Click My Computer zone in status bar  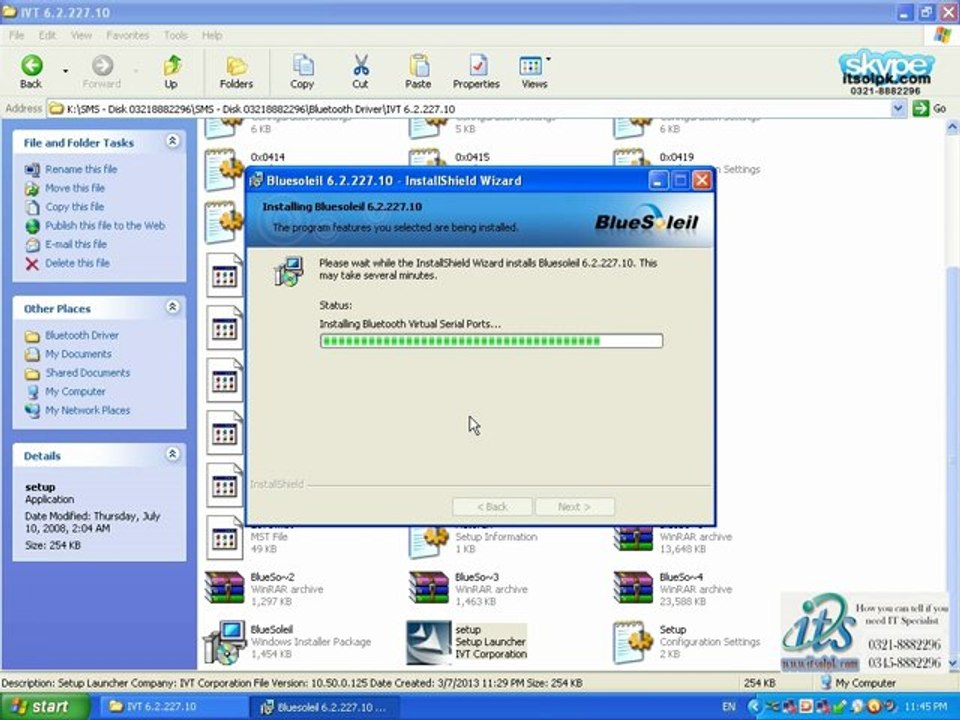(858, 683)
